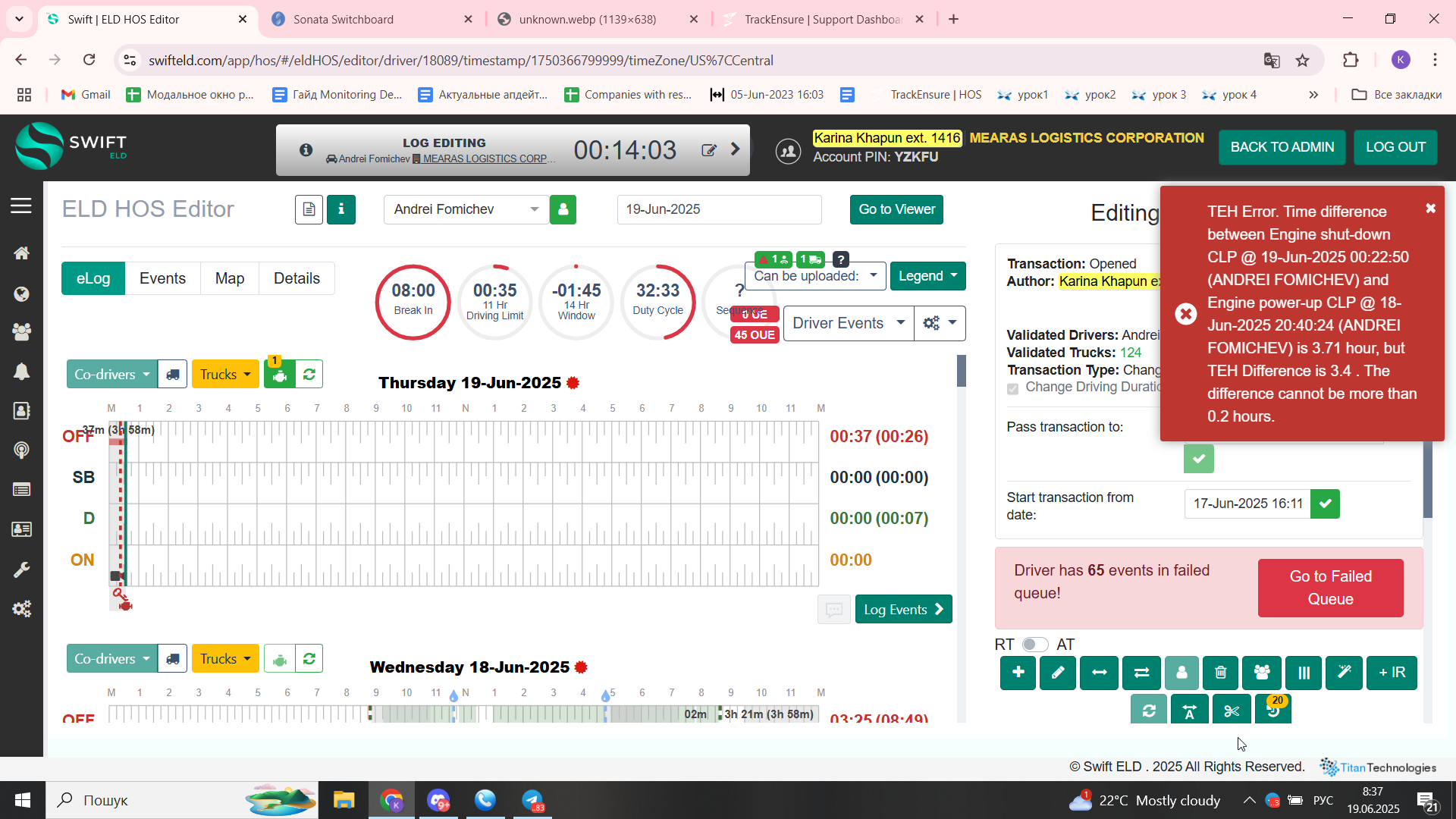Click the bell notifications sidebar icon

click(x=21, y=372)
